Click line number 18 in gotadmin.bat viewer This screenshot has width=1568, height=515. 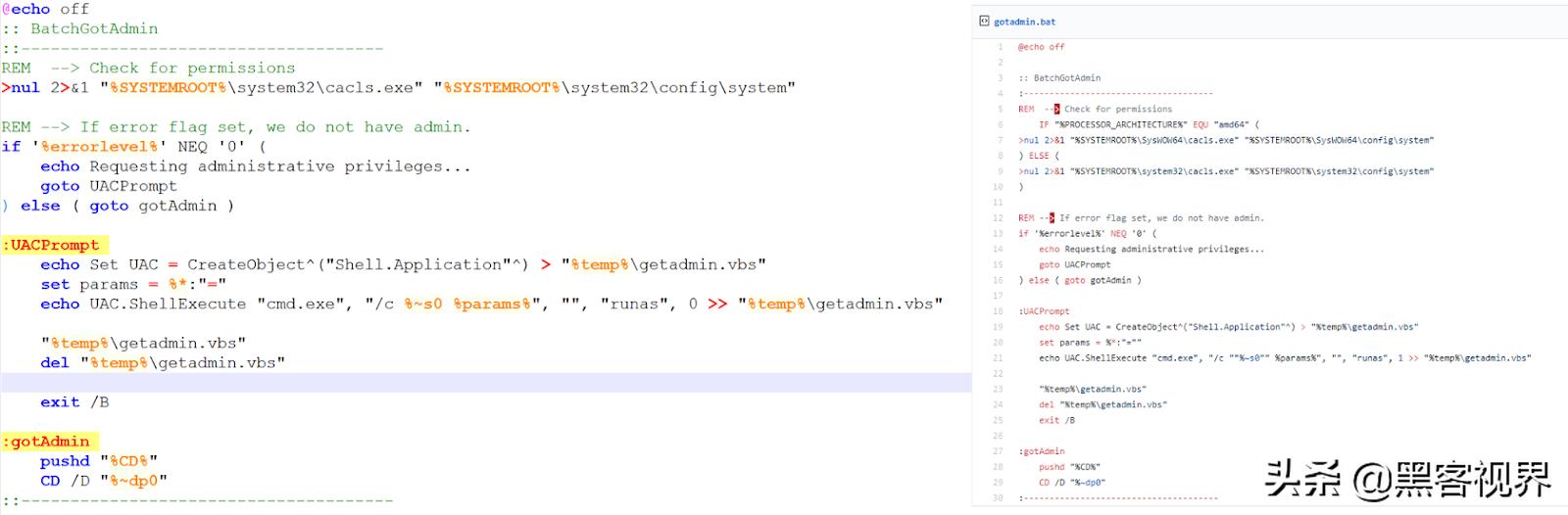(x=998, y=311)
